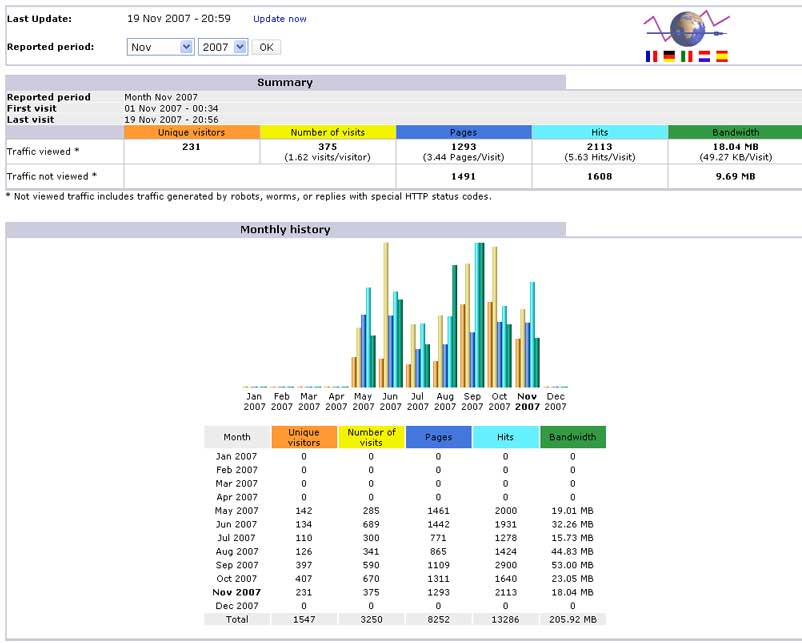Switch language with the French flag
802x643 pixels.
[x=652, y=57]
